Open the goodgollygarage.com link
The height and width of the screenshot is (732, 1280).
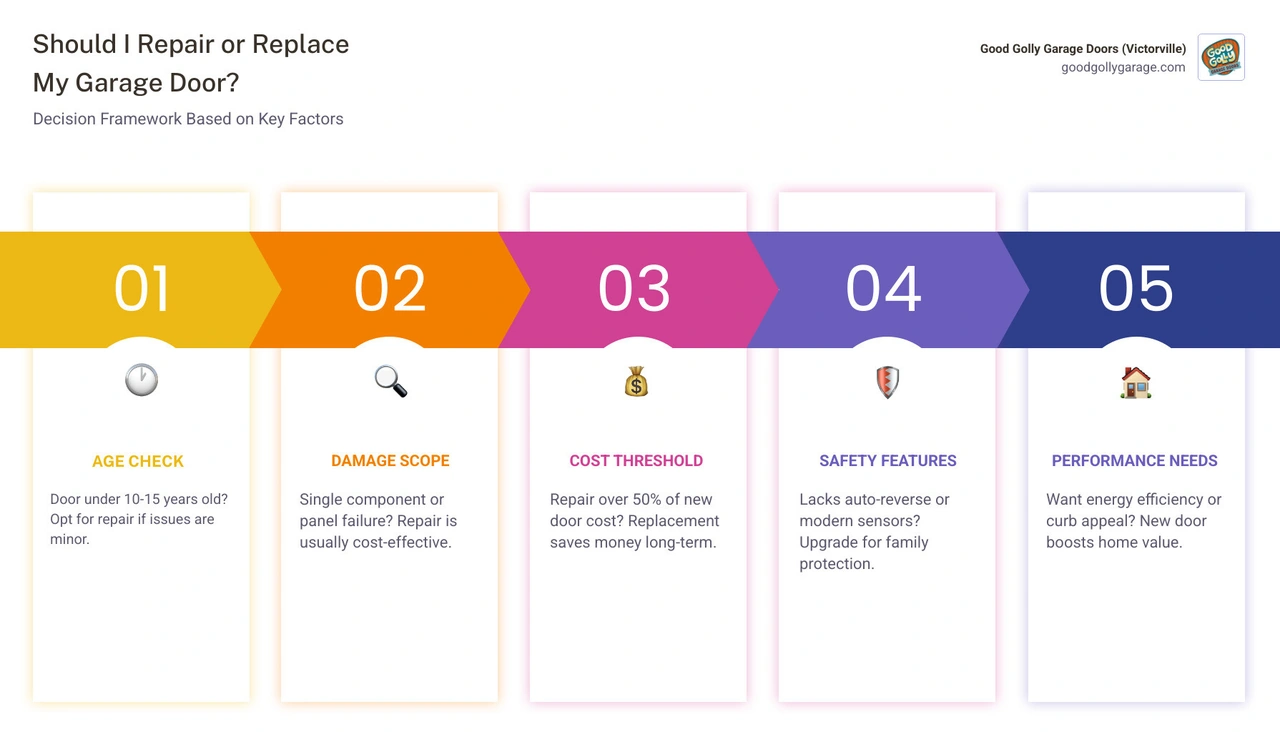click(1123, 67)
